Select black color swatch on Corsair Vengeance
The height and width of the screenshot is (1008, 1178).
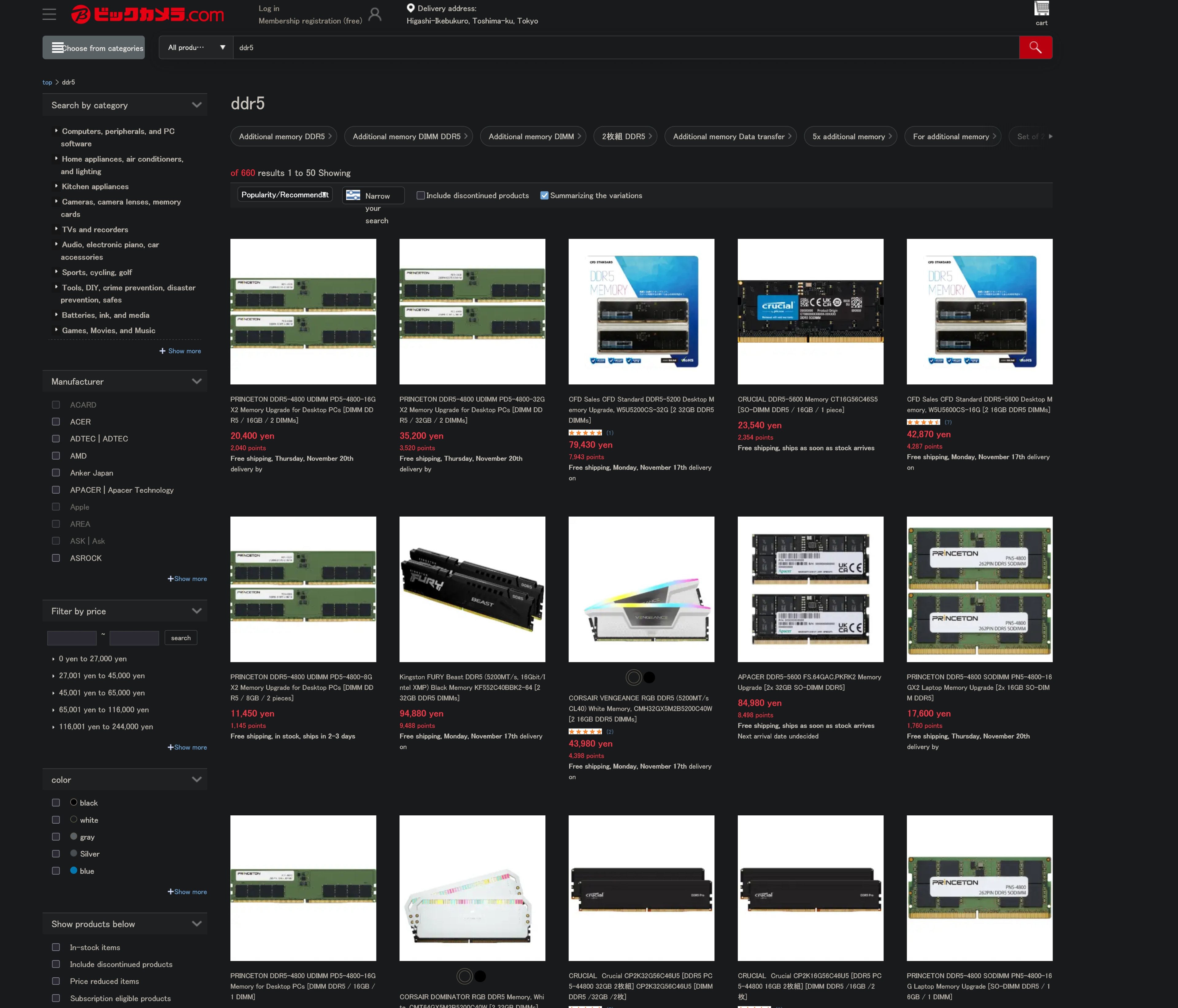click(x=649, y=677)
